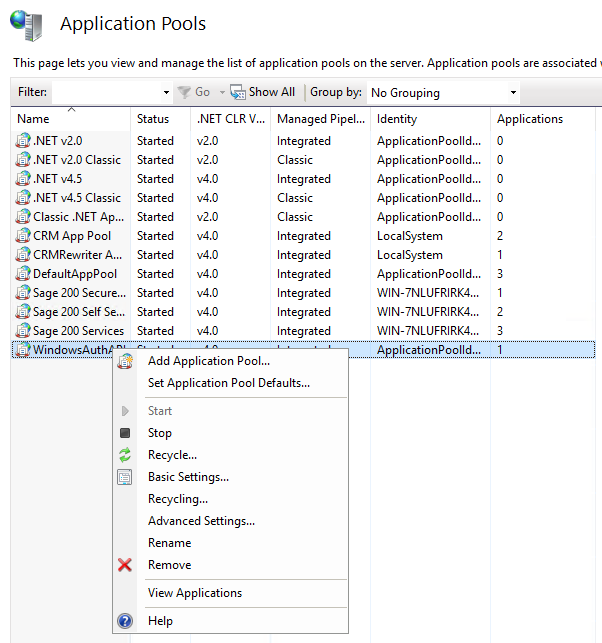Expand the Group by No Grouping dropdown
602x643 pixels.
(x=513, y=93)
